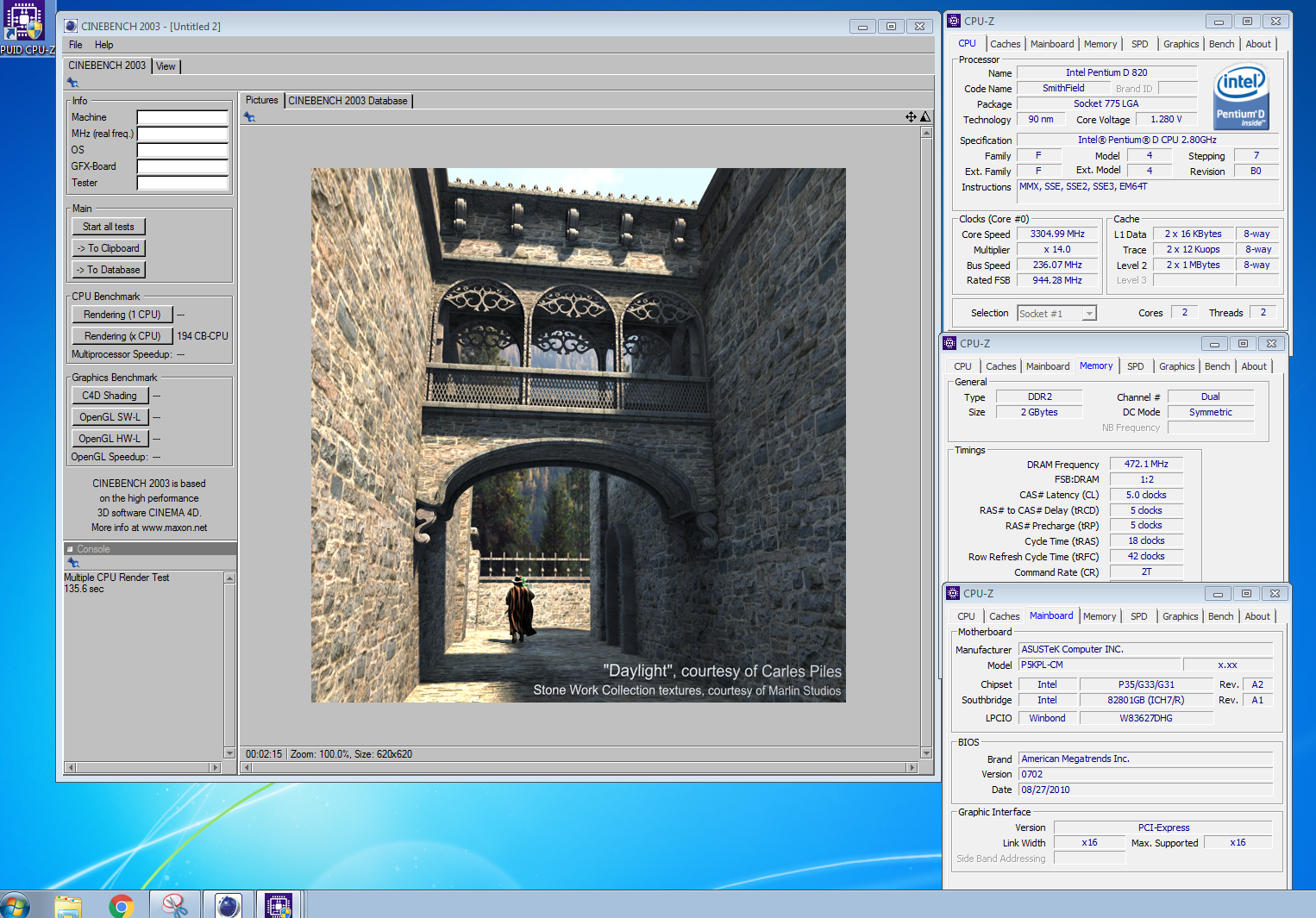Open the Help menu in CINEBENCH

(x=103, y=45)
